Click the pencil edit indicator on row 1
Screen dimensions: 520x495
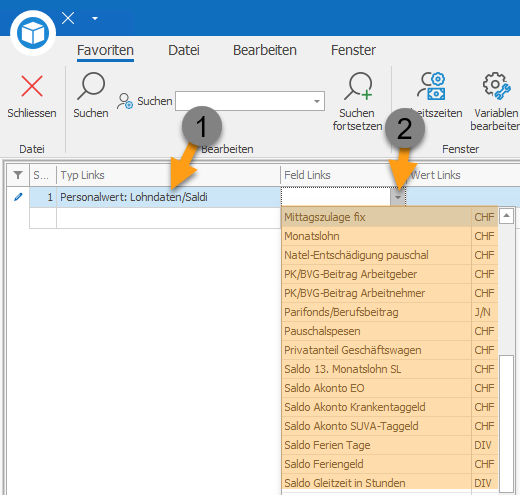point(18,197)
